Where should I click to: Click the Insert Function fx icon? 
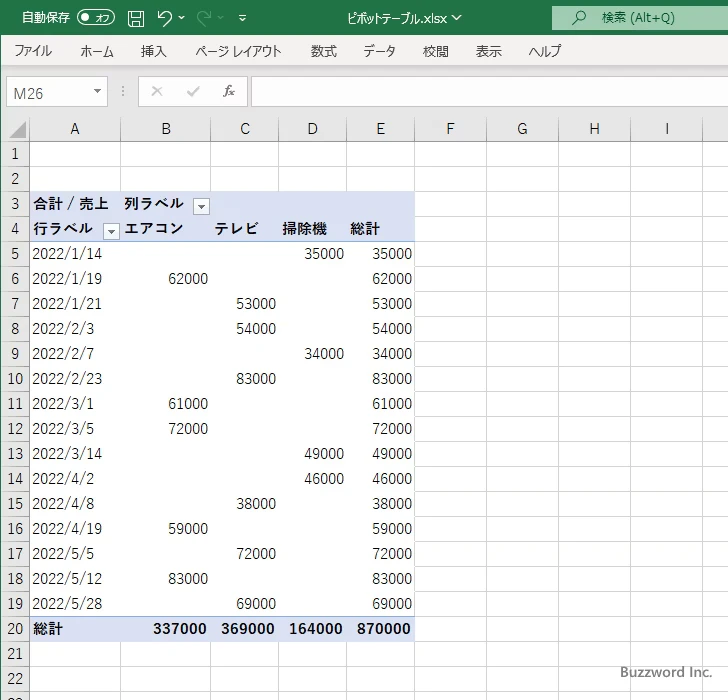click(228, 91)
